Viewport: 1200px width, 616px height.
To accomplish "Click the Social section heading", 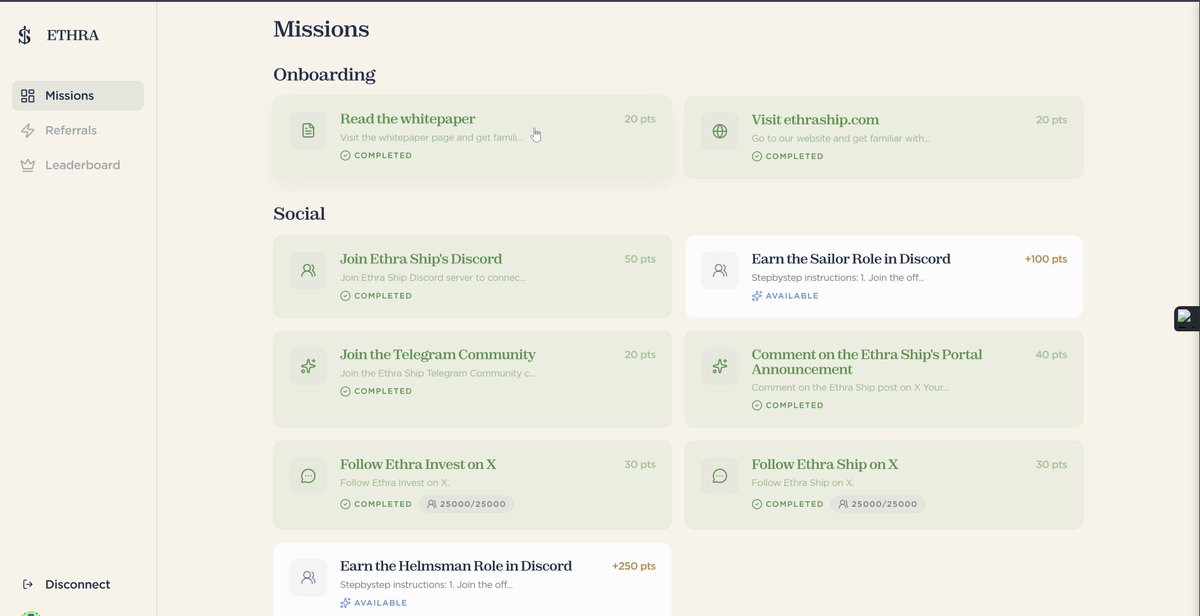I will pyautogui.click(x=299, y=214).
